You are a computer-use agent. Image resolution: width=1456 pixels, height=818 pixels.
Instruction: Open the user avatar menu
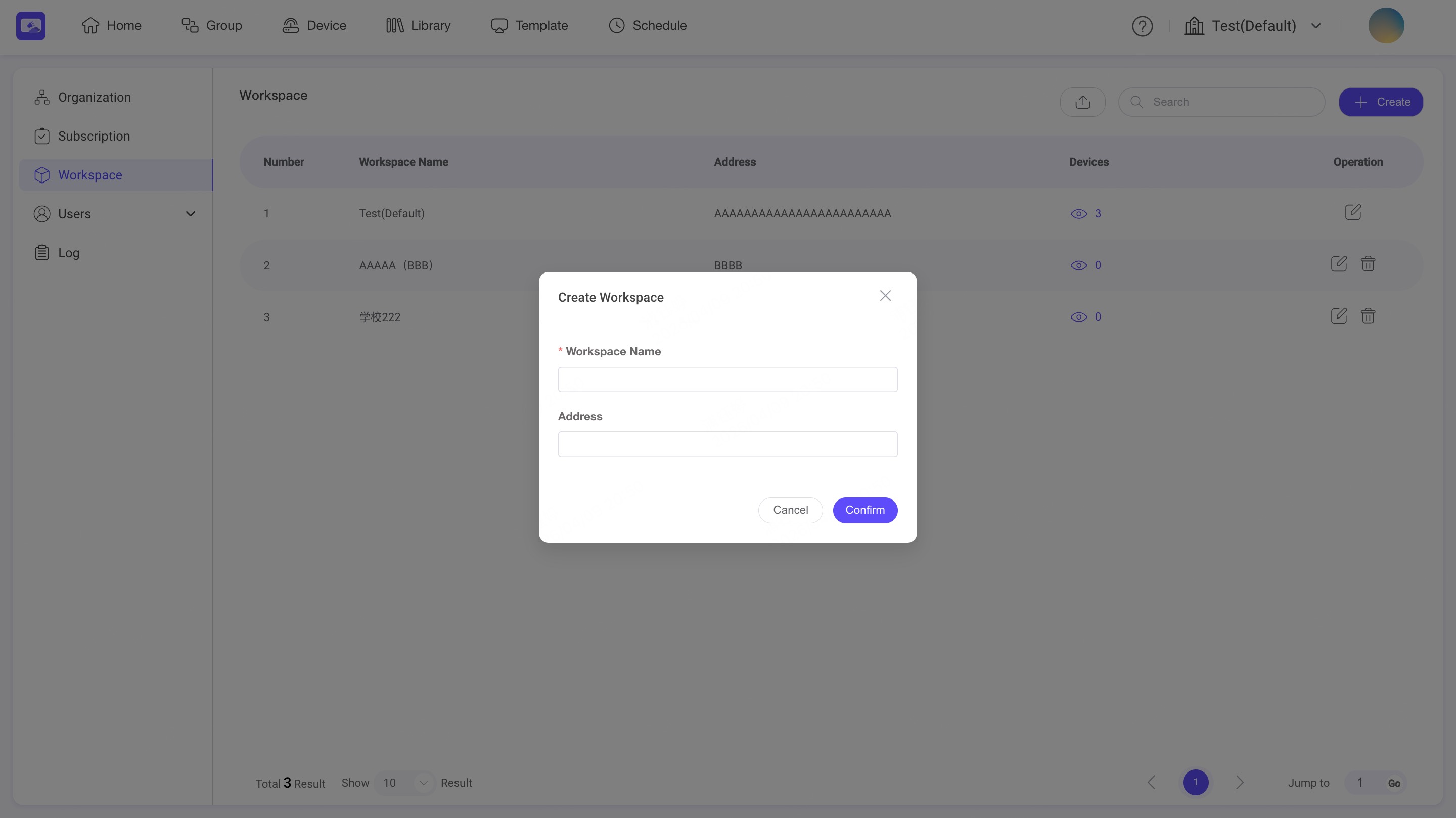(1386, 25)
